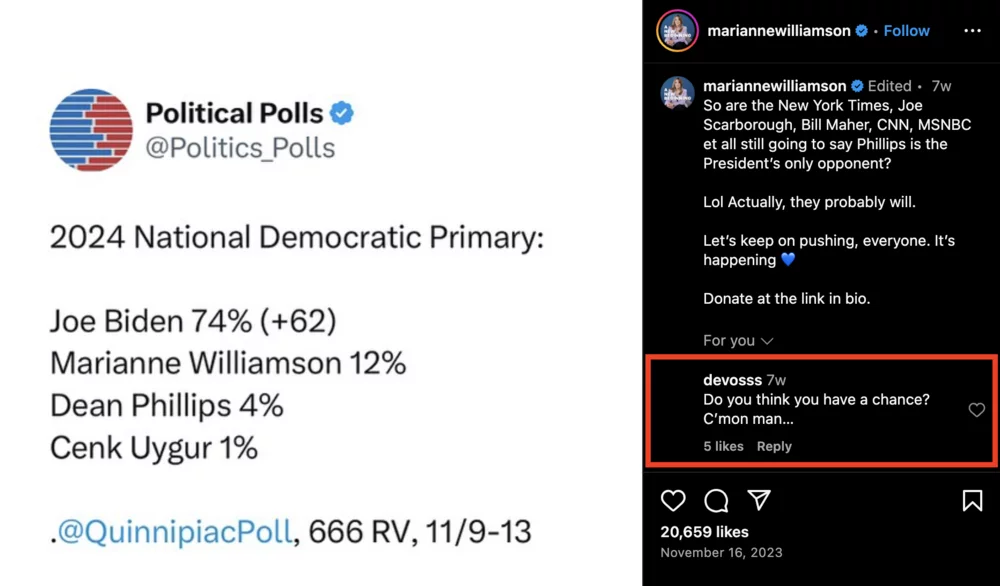Click the header mariannewilliamson profile picture
Image resolution: width=1000 pixels, height=586 pixels.
(677, 31)
